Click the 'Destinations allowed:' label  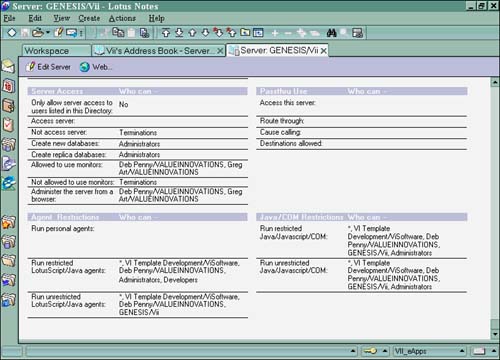tap(291, 143)
